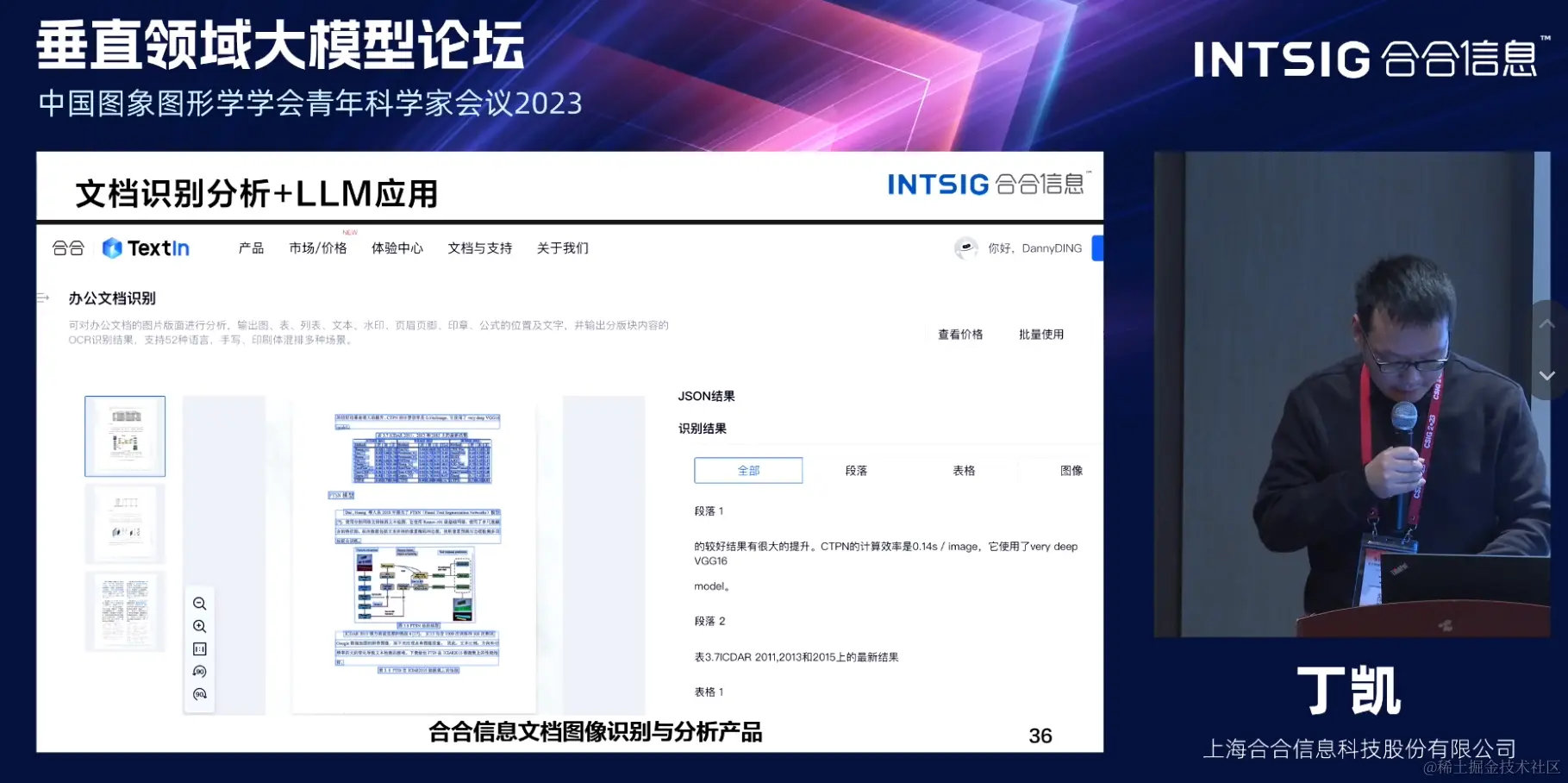
Task: Open the 市场/价格 menu
Action: click(318, 248)
